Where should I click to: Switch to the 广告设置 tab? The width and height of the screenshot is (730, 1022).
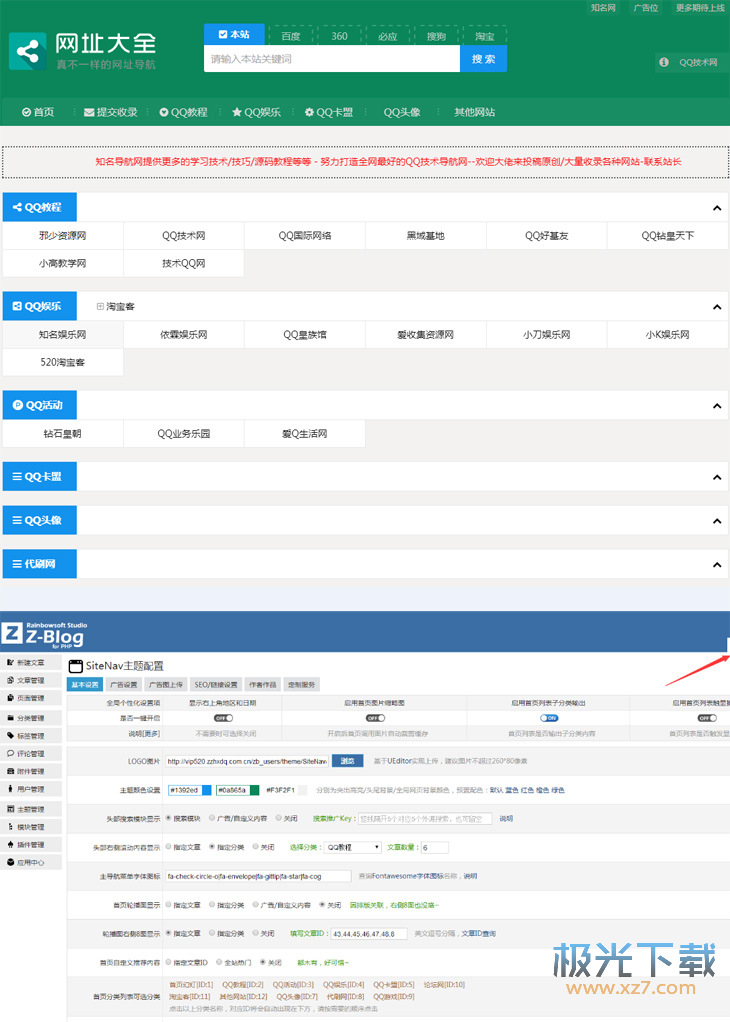(x=125, y=685)
